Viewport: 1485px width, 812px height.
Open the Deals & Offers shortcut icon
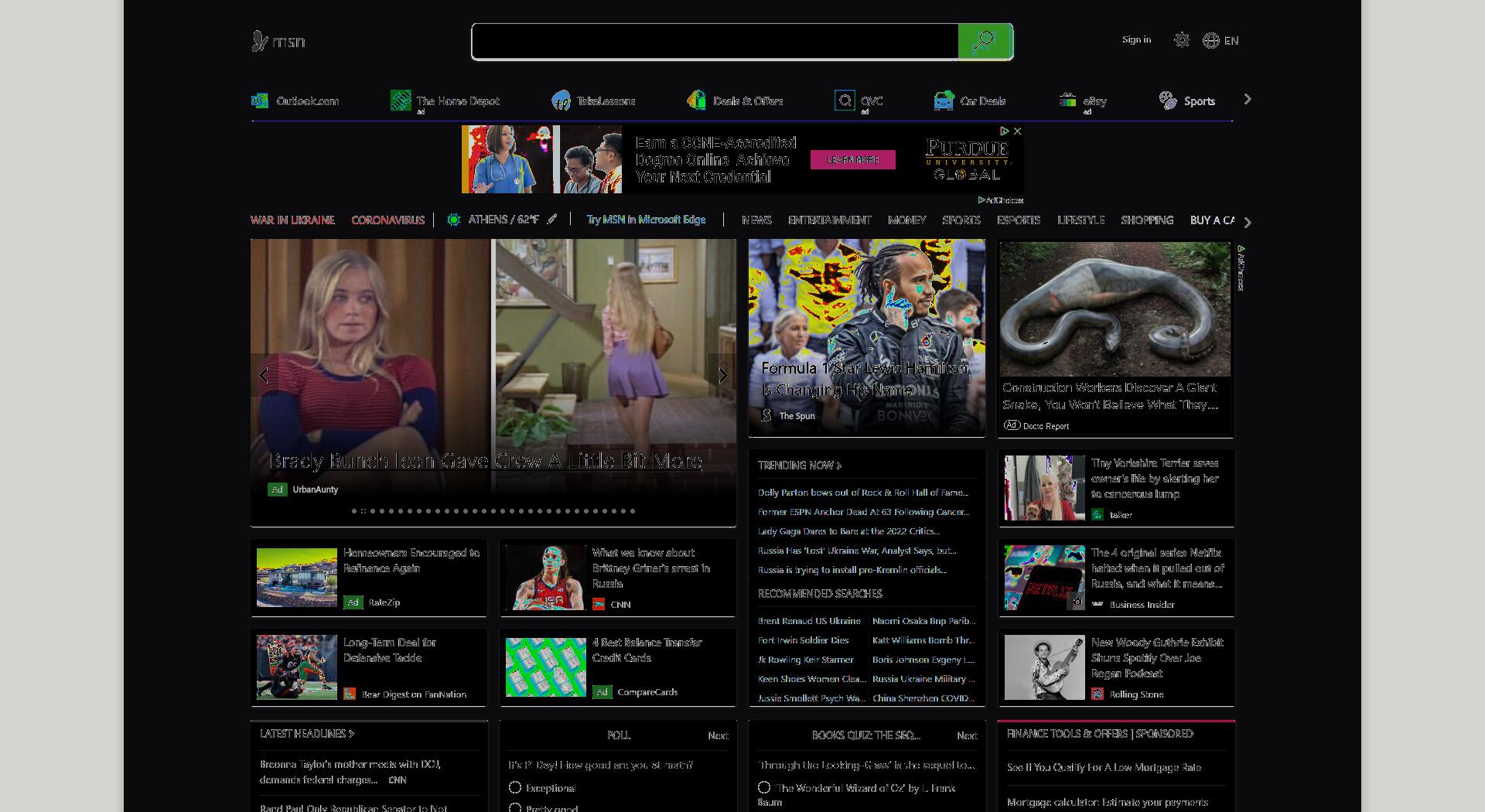click(696, 101)
